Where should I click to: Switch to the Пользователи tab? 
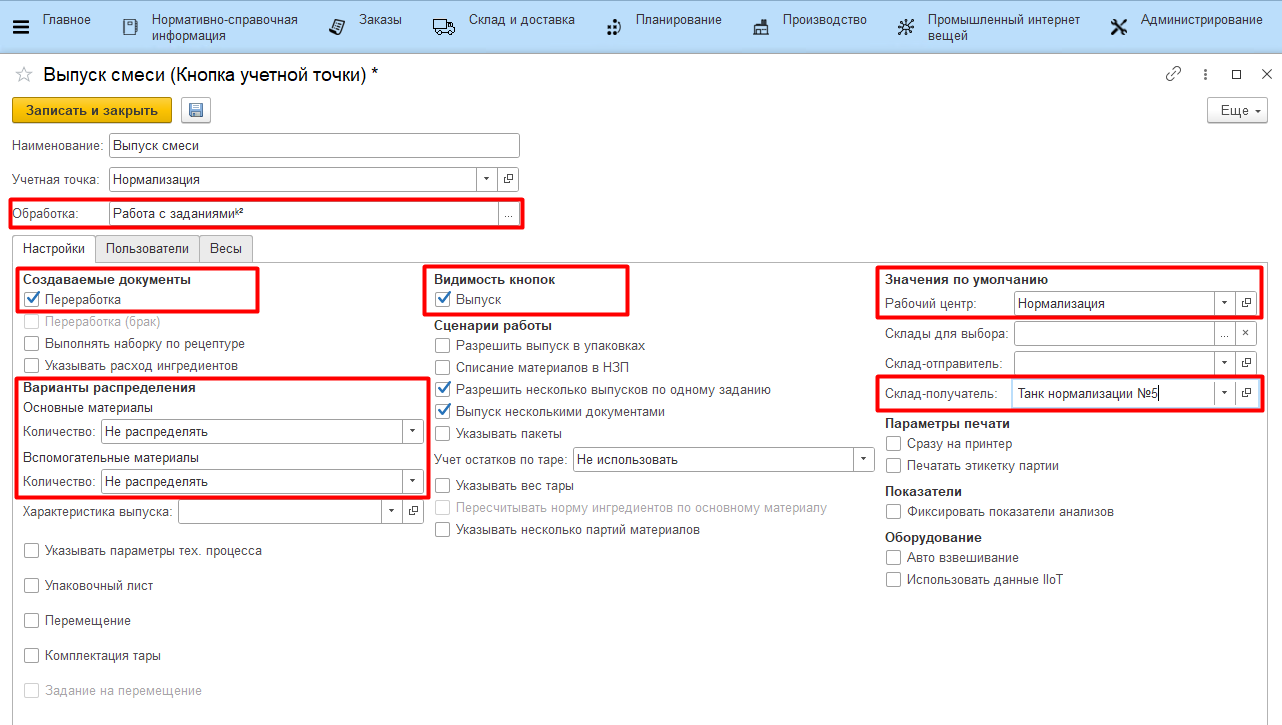(147, 249)
